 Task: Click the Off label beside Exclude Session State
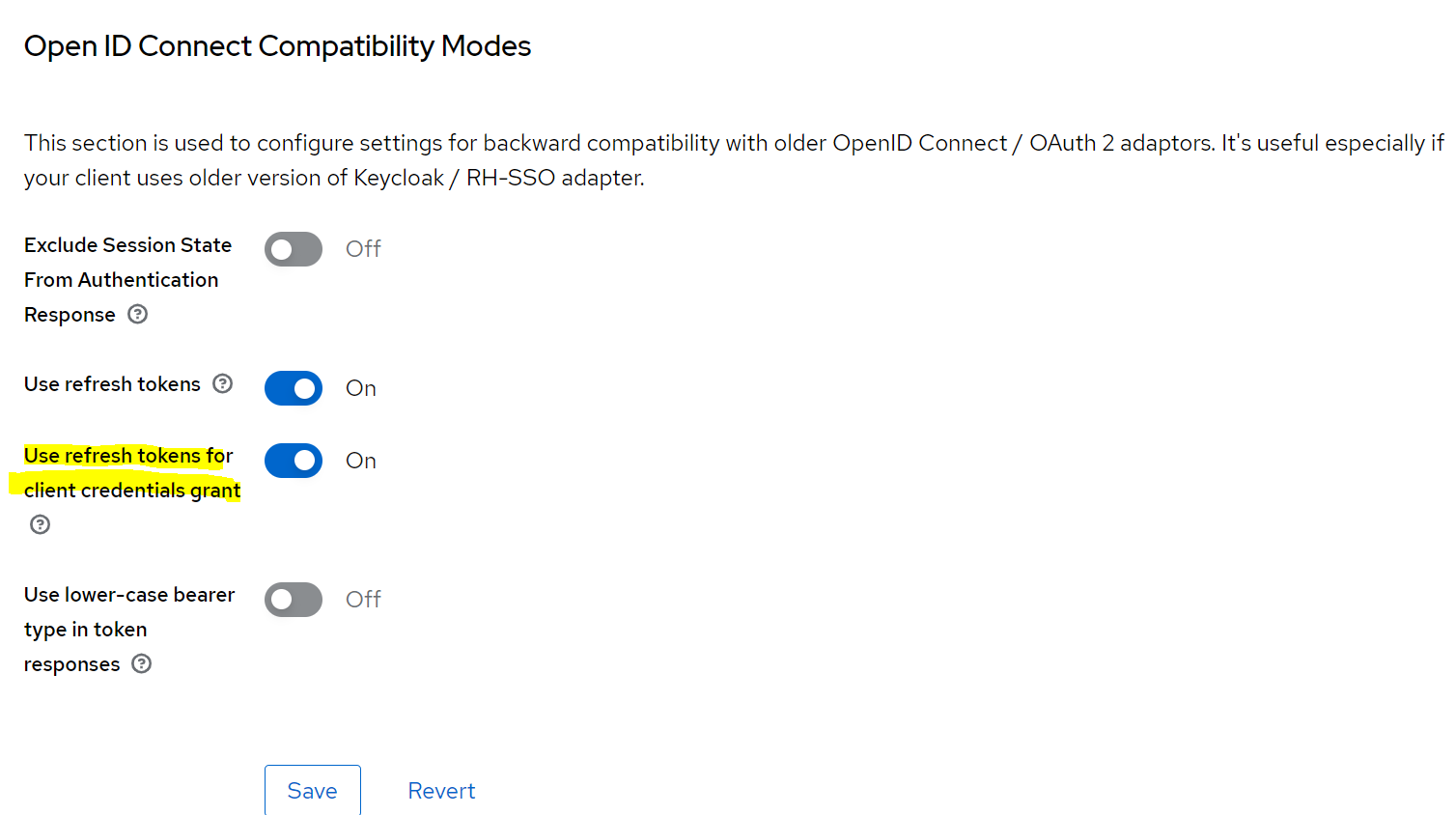tap(363, 248)
